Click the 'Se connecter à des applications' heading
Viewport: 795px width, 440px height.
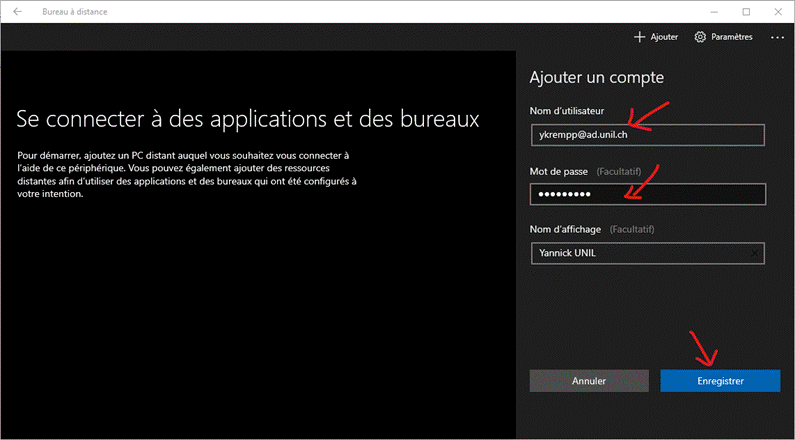point(248,120)
